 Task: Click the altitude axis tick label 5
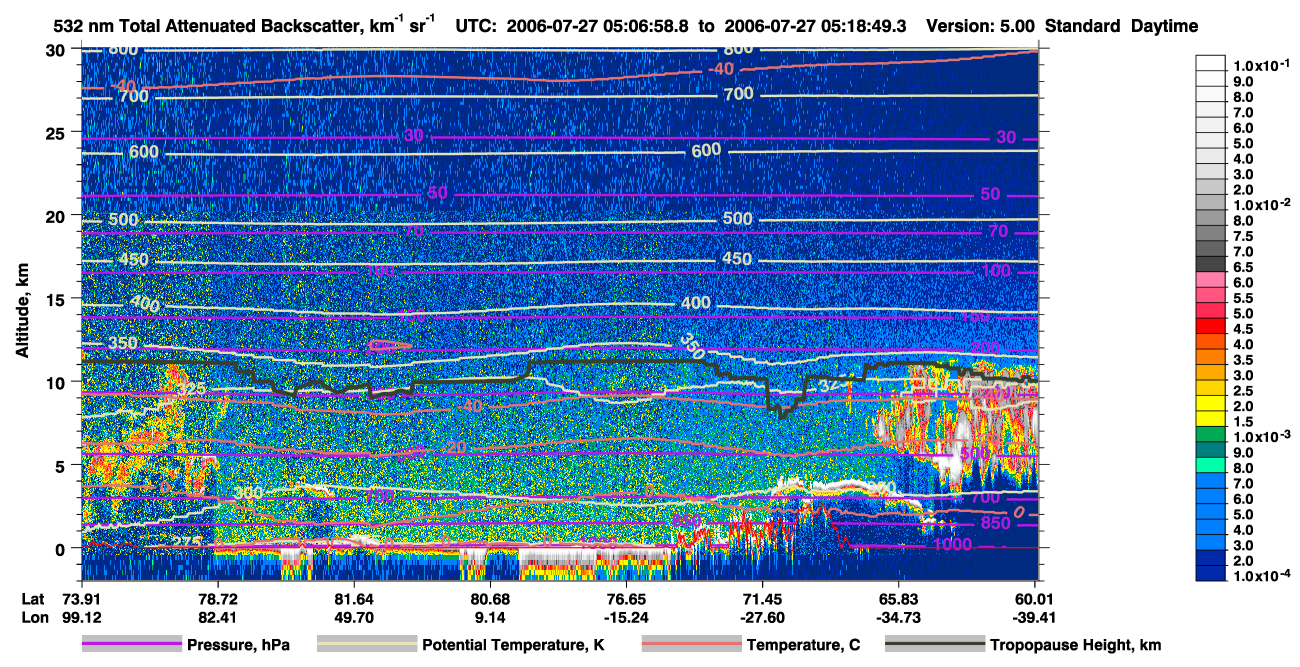point(62,465)
